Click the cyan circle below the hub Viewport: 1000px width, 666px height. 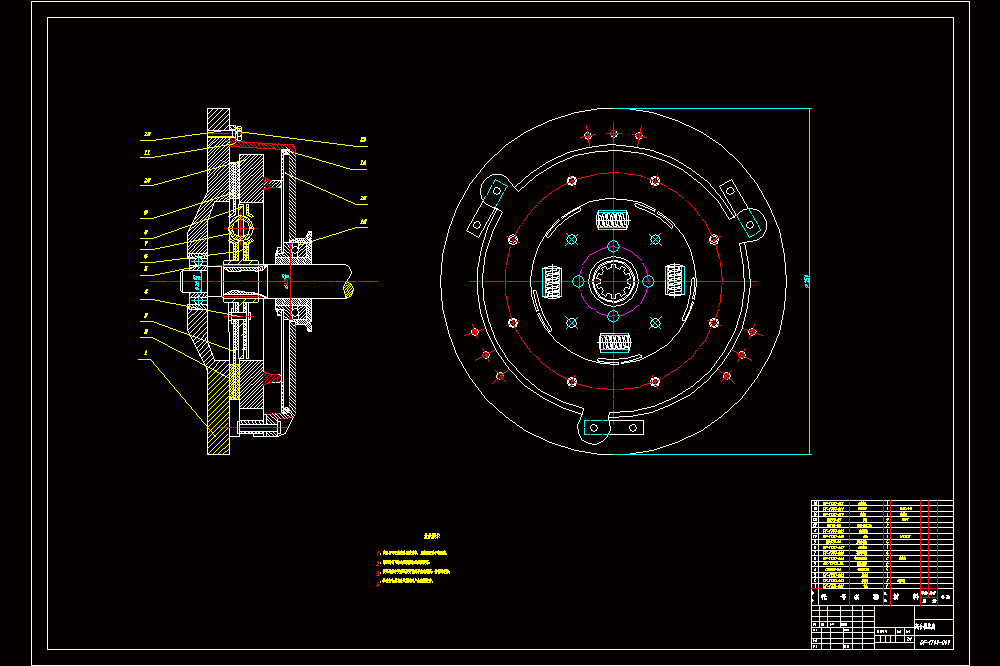click(x=613, y=316)
